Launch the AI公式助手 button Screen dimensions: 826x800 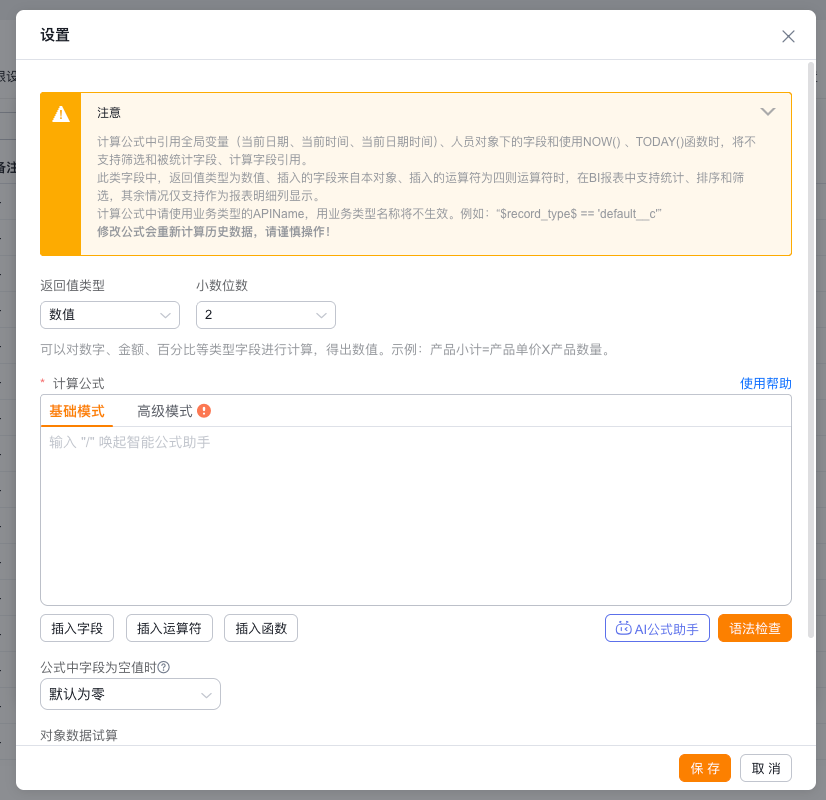point(657,628)
